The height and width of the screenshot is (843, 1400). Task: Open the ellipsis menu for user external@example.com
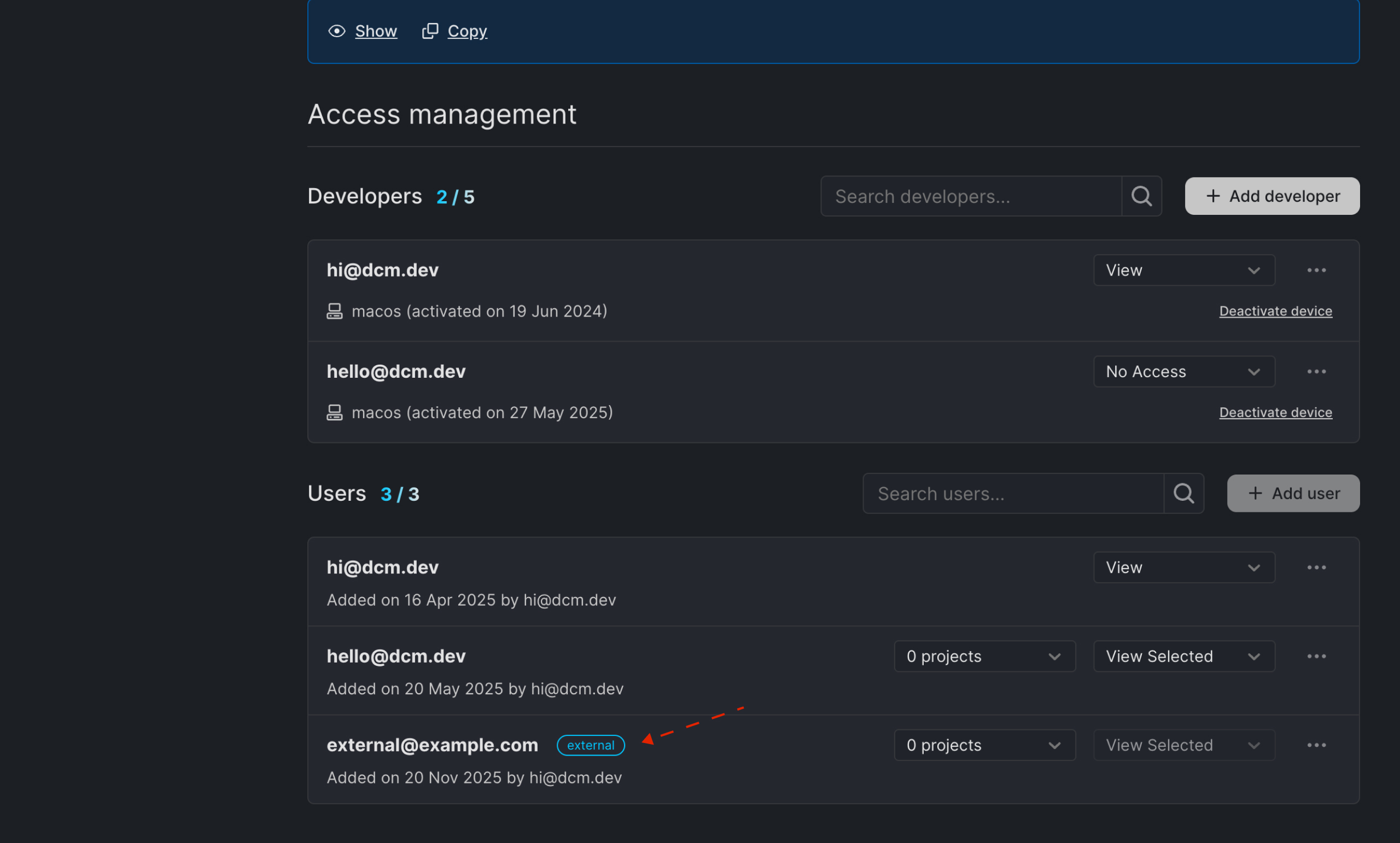(x=1317, y=744)
